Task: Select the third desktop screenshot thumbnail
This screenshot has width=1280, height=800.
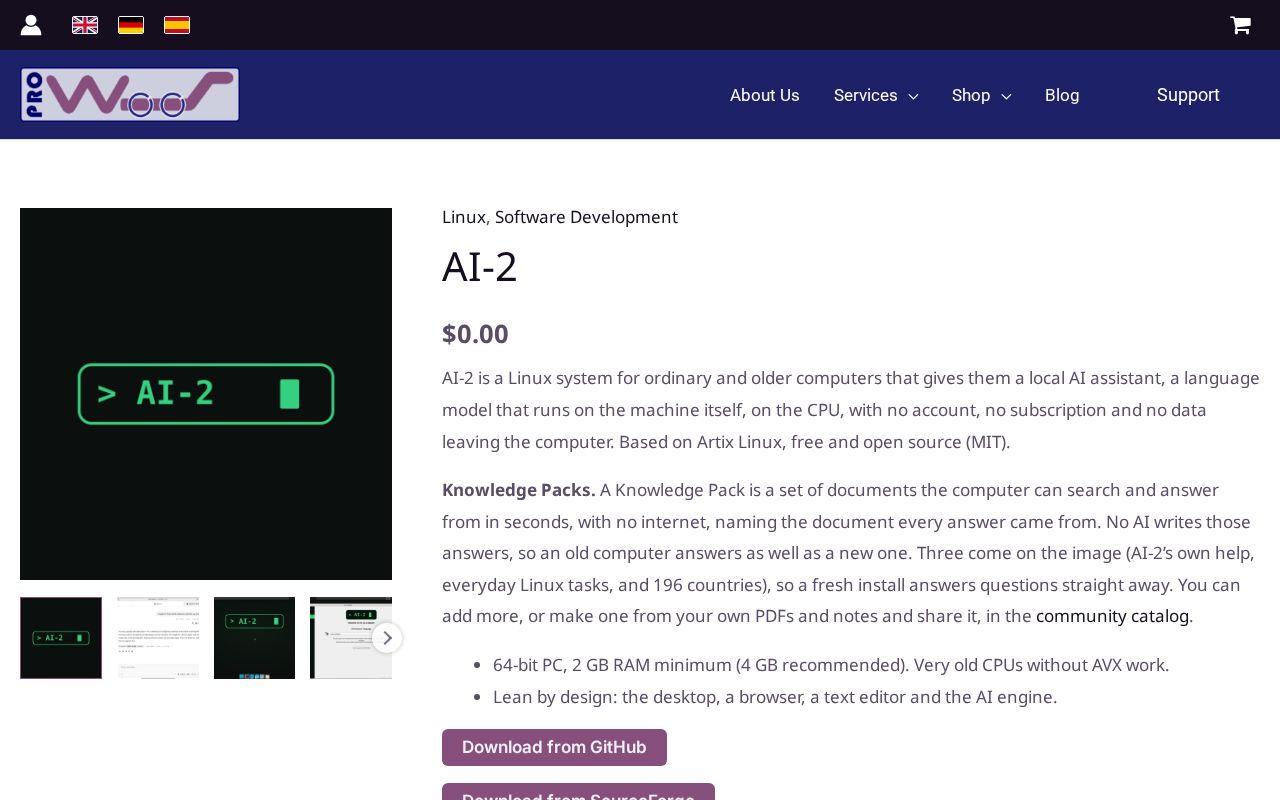Action: pos(254,638)
